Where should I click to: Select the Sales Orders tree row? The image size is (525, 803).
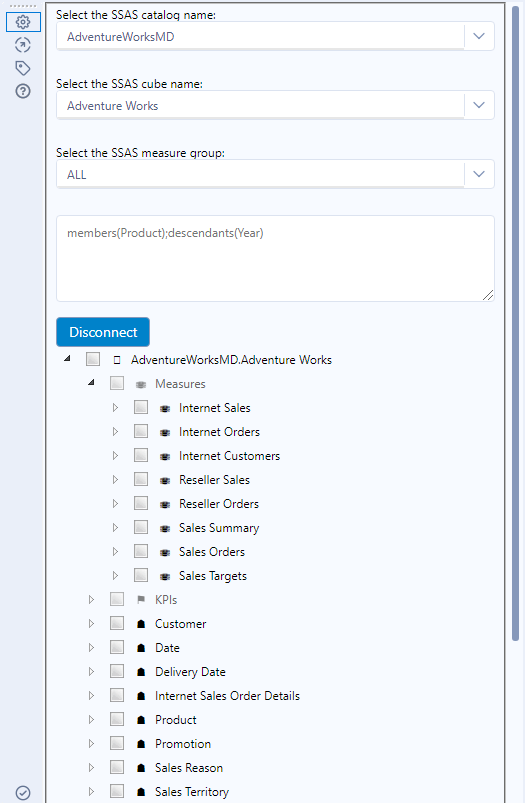tap(212, 552)
